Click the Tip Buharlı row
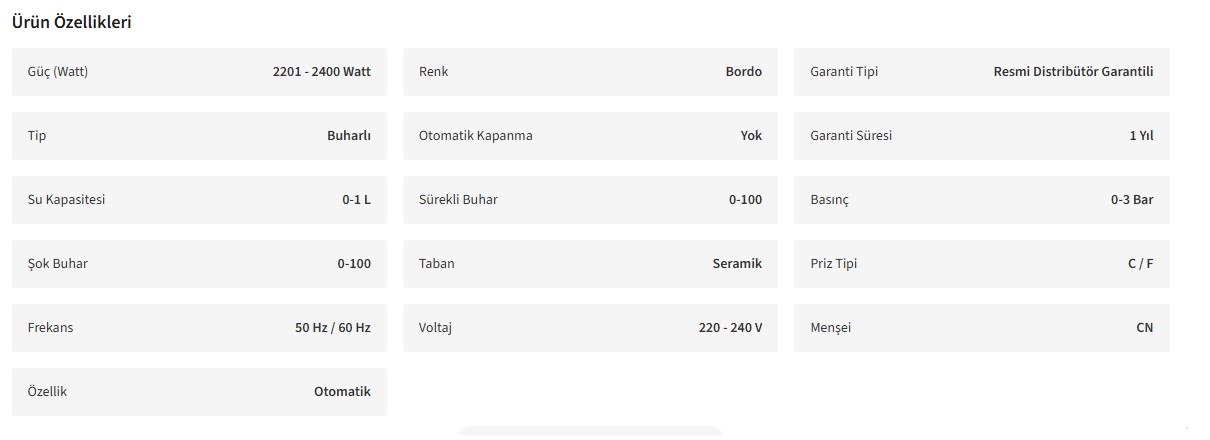1210x440 pixels. coord(199,136)
